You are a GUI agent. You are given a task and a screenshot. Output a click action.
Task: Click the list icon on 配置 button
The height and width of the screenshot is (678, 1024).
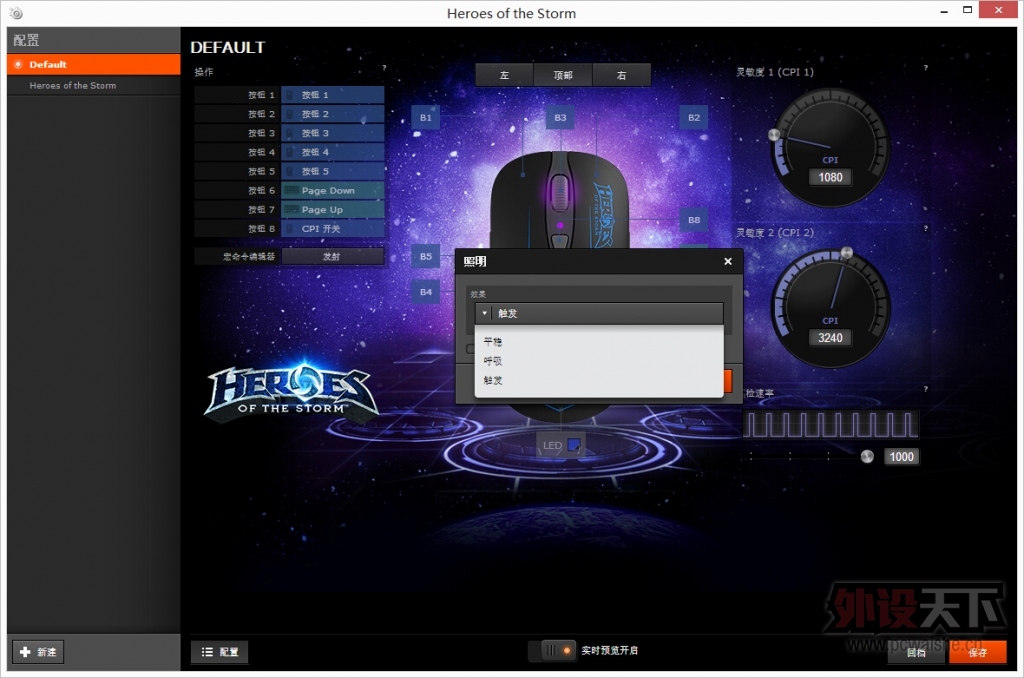tap(207, 651)
